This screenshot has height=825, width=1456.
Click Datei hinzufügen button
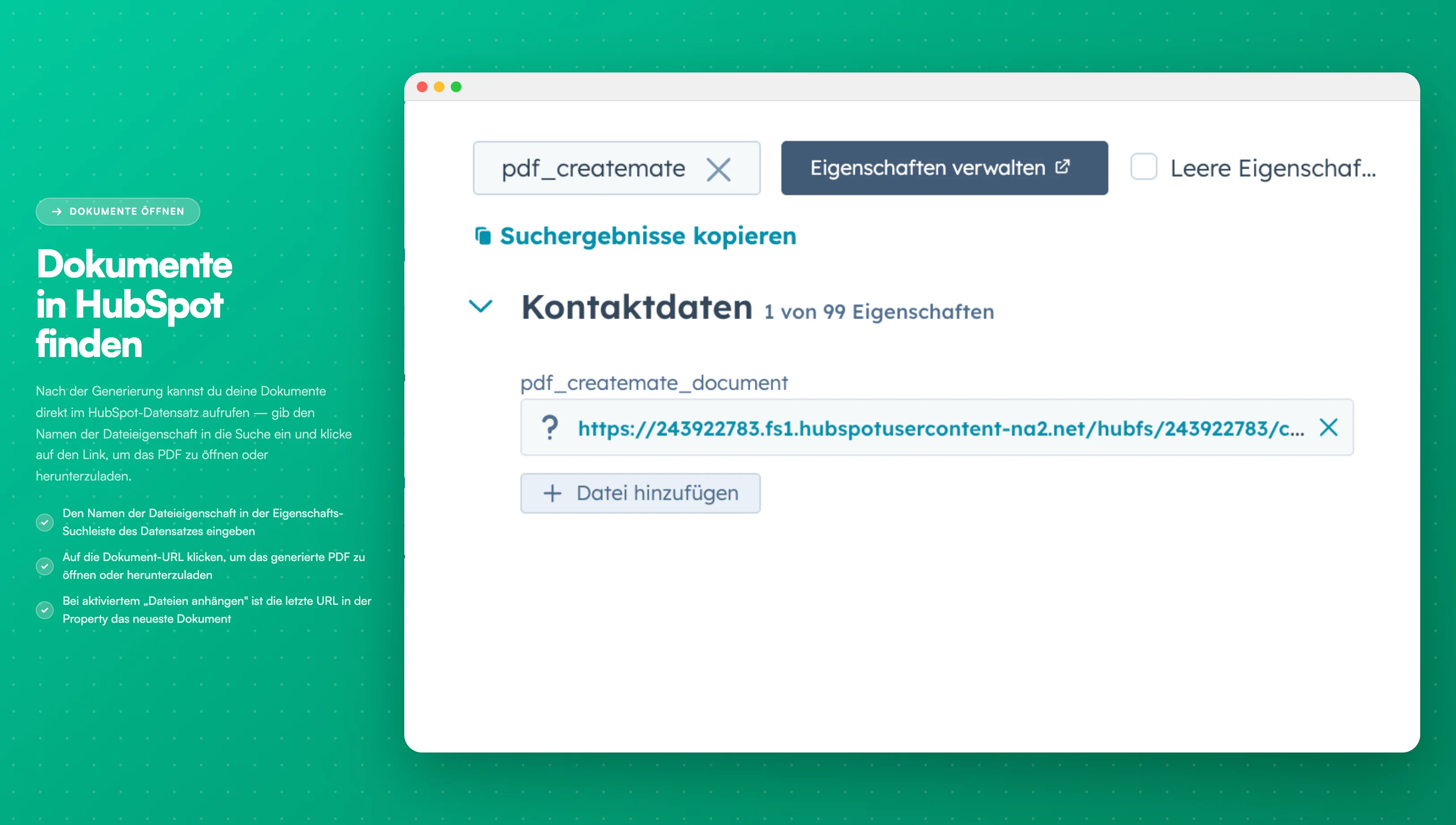(640, 493)
